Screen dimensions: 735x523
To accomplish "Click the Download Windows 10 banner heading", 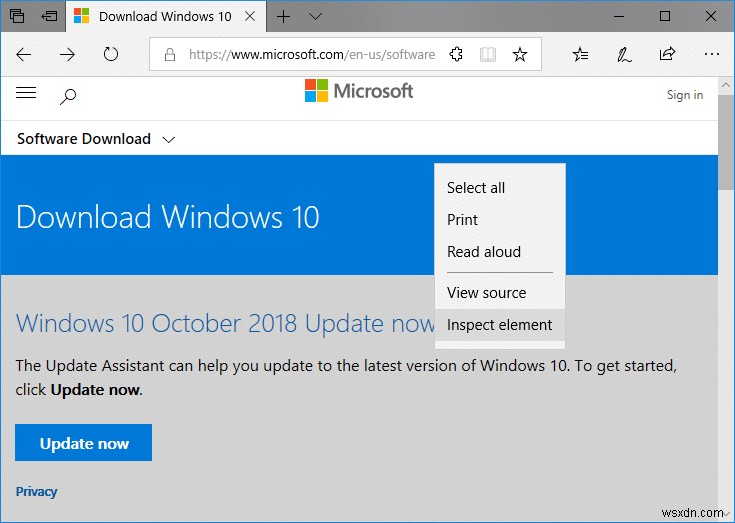I will pos(168,217).
